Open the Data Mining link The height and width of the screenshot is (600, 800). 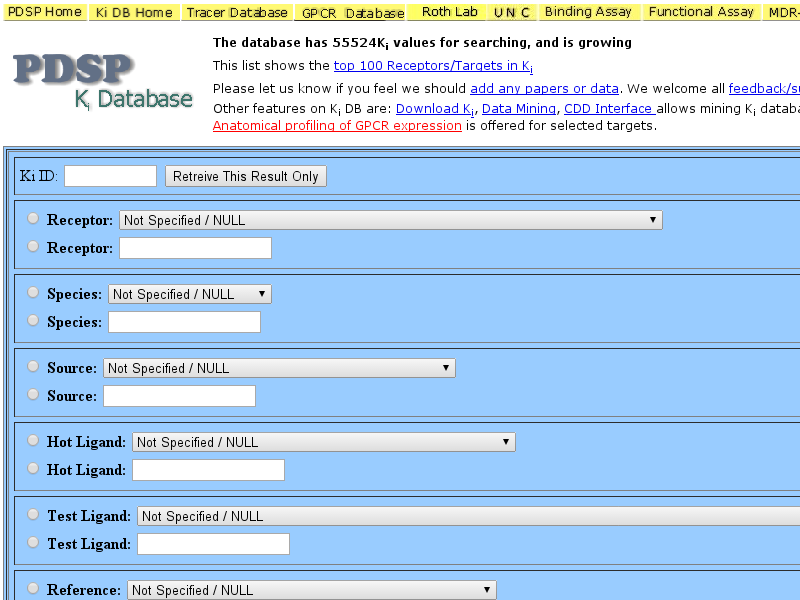tap(519, 108)
